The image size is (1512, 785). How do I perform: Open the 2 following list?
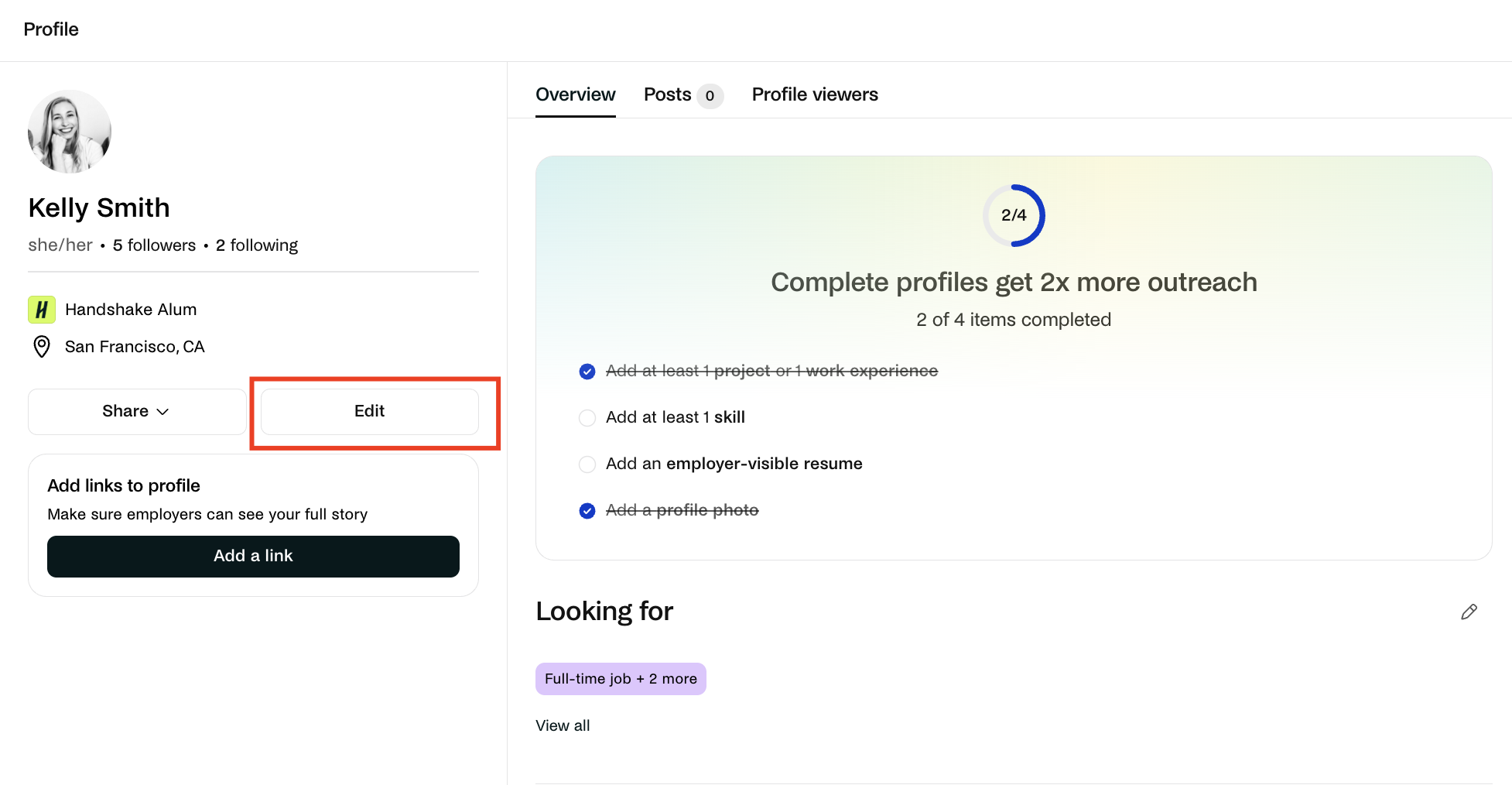[x=257, y=245]
